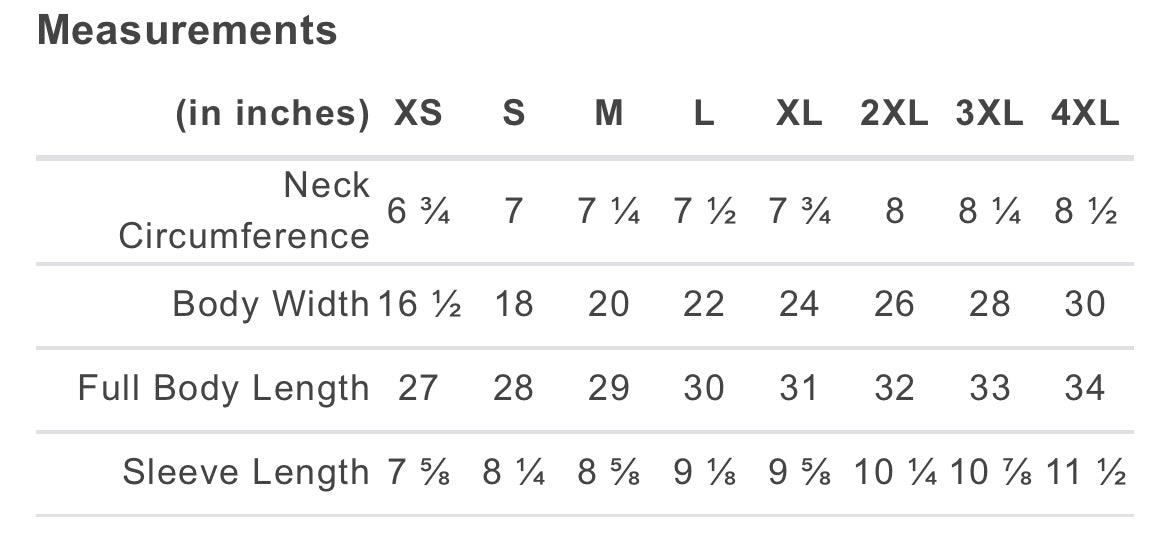Select the L sleeve length value 9 ⅛
The width and height of the screenshot is (1170, 540).
[704, 472]
